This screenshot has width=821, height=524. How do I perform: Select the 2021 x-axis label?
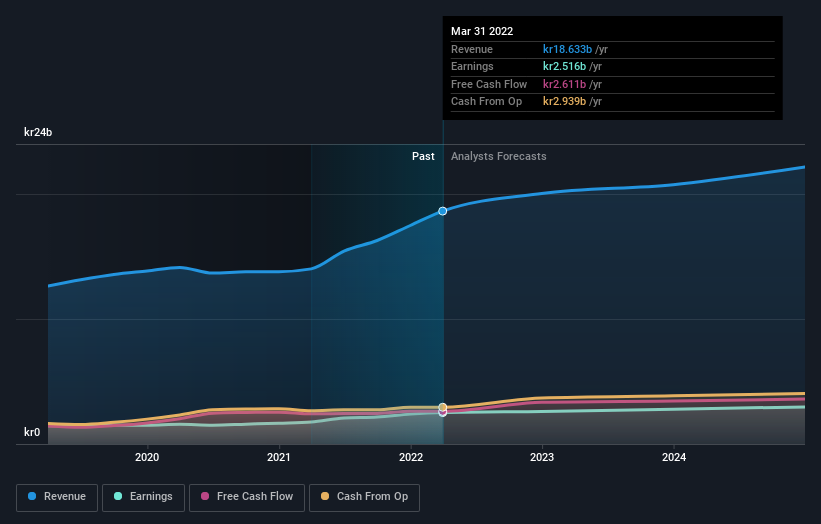pos(279,457)
